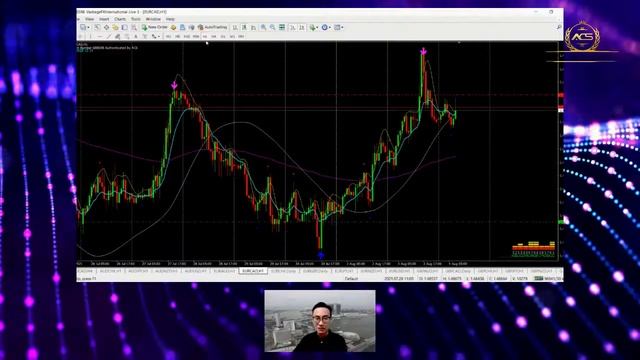The image size is (640, 360).
Task: Switch to the H1 timeframe
Action: (205, 36)
